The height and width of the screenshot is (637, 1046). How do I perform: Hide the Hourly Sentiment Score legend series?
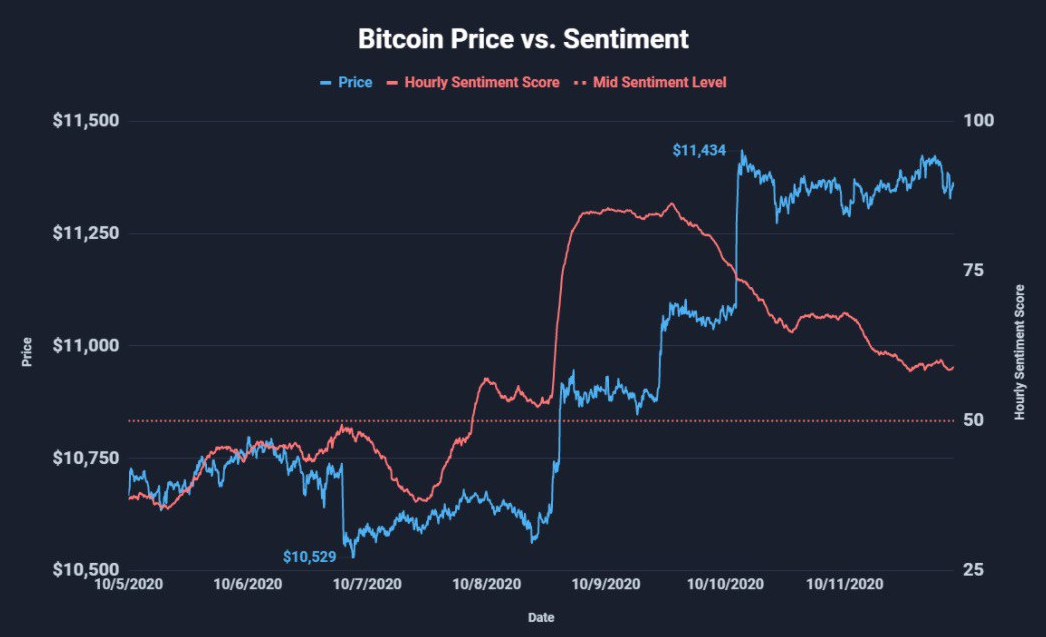pyautogui.click(x=482, y=82)
